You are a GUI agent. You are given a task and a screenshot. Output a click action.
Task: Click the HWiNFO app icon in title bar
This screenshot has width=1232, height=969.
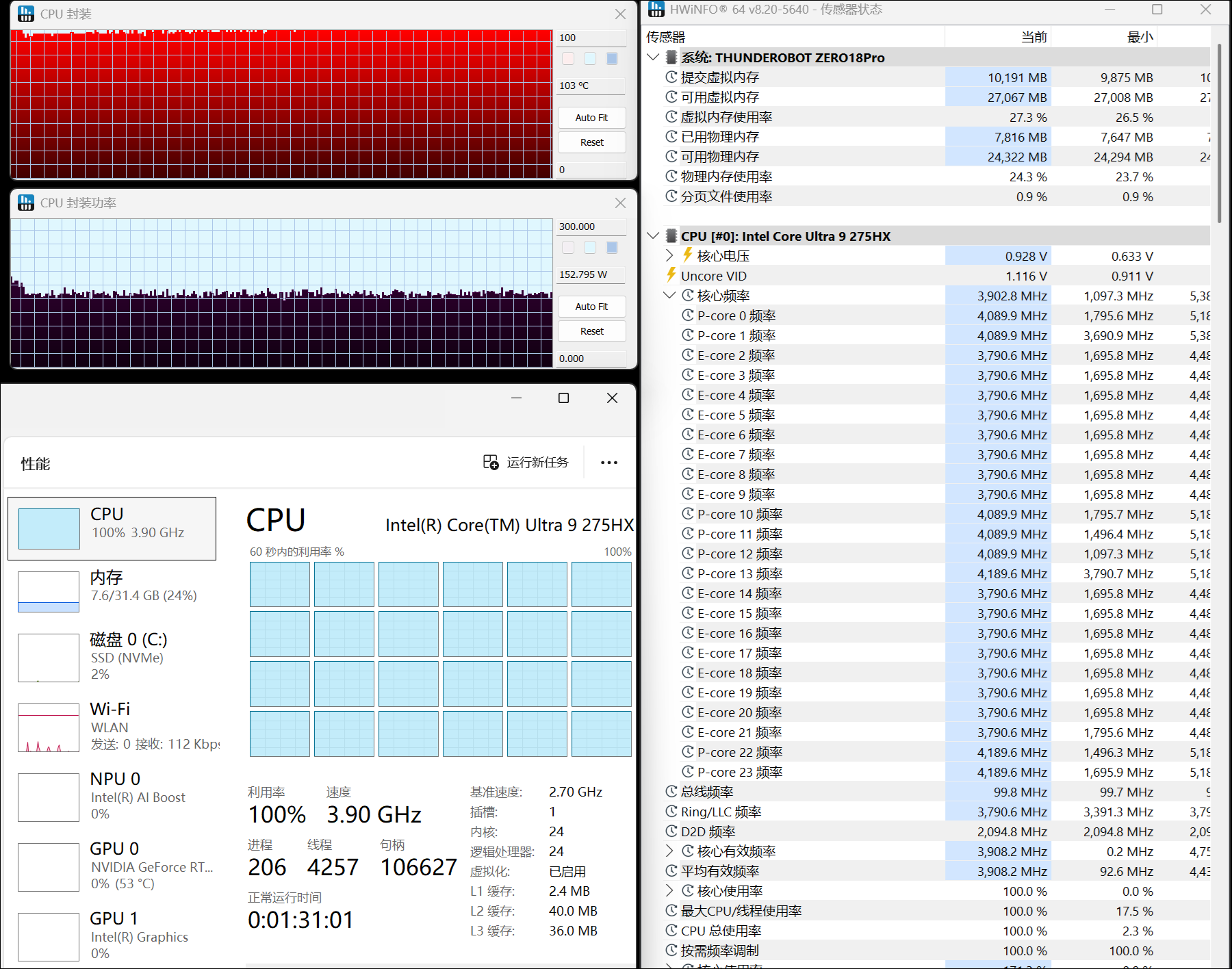pos(656,10)
